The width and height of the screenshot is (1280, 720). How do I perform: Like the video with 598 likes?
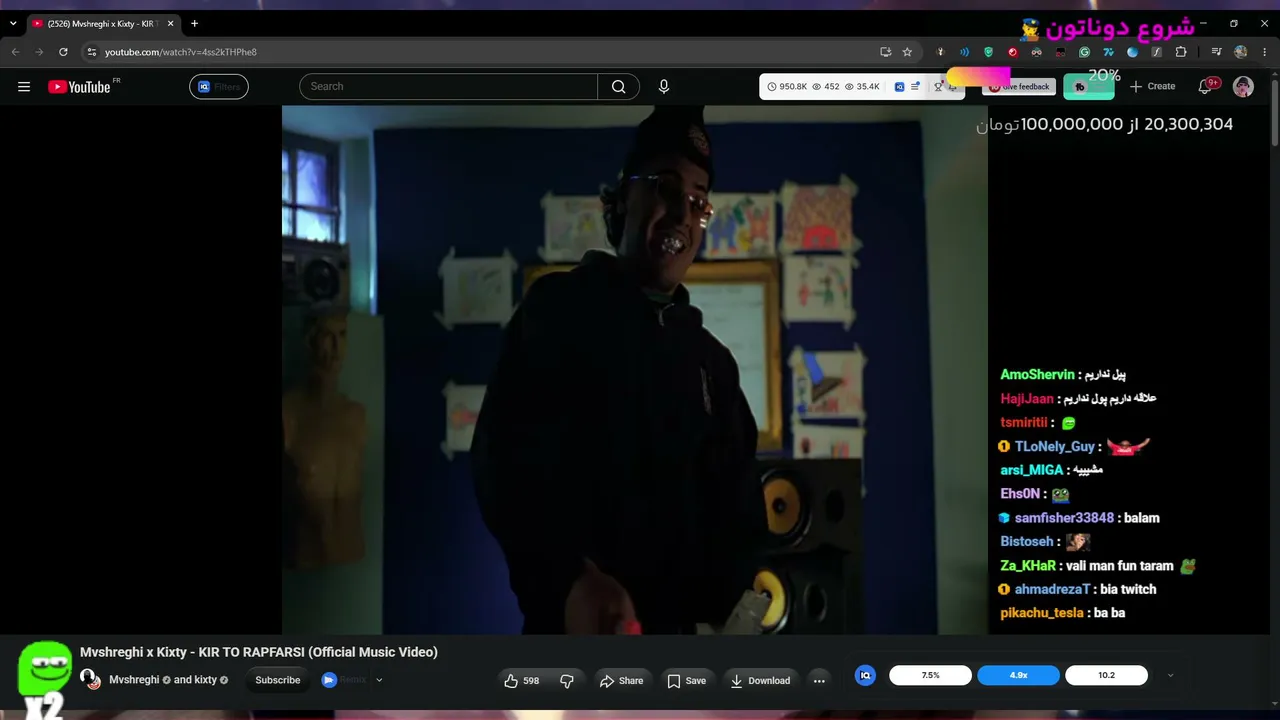pos(522,681)
